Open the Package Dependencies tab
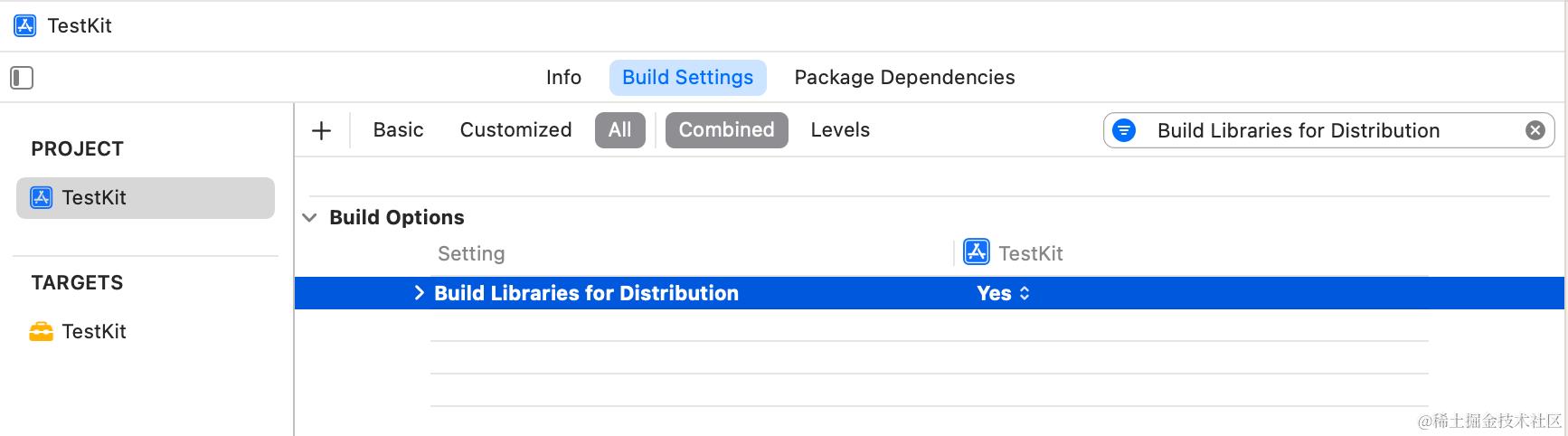1568x436 pixels. 904,78
